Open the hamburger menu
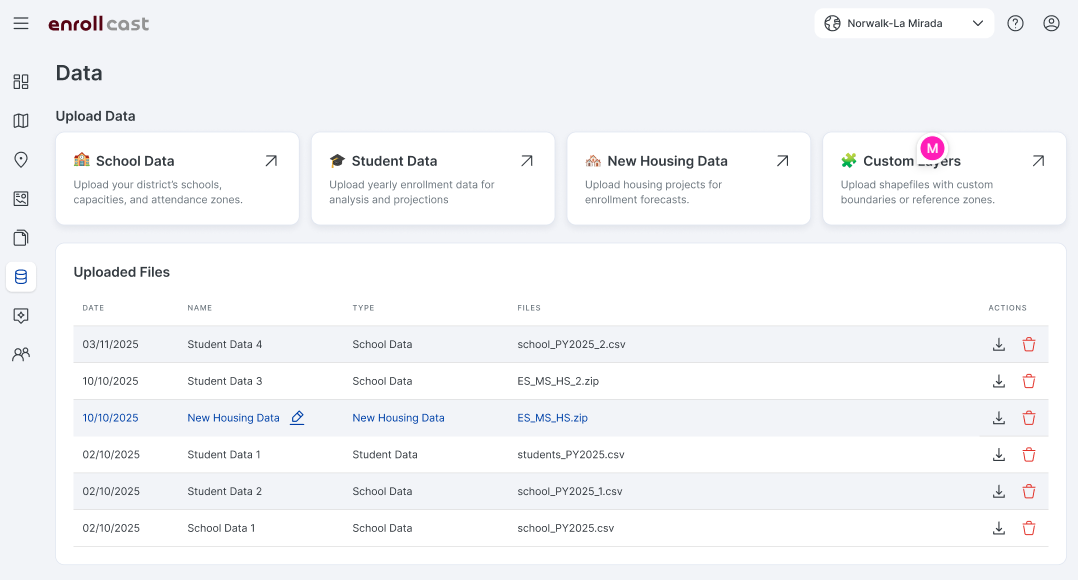Screen dimensions: 1078x580 tap(21, 23)
